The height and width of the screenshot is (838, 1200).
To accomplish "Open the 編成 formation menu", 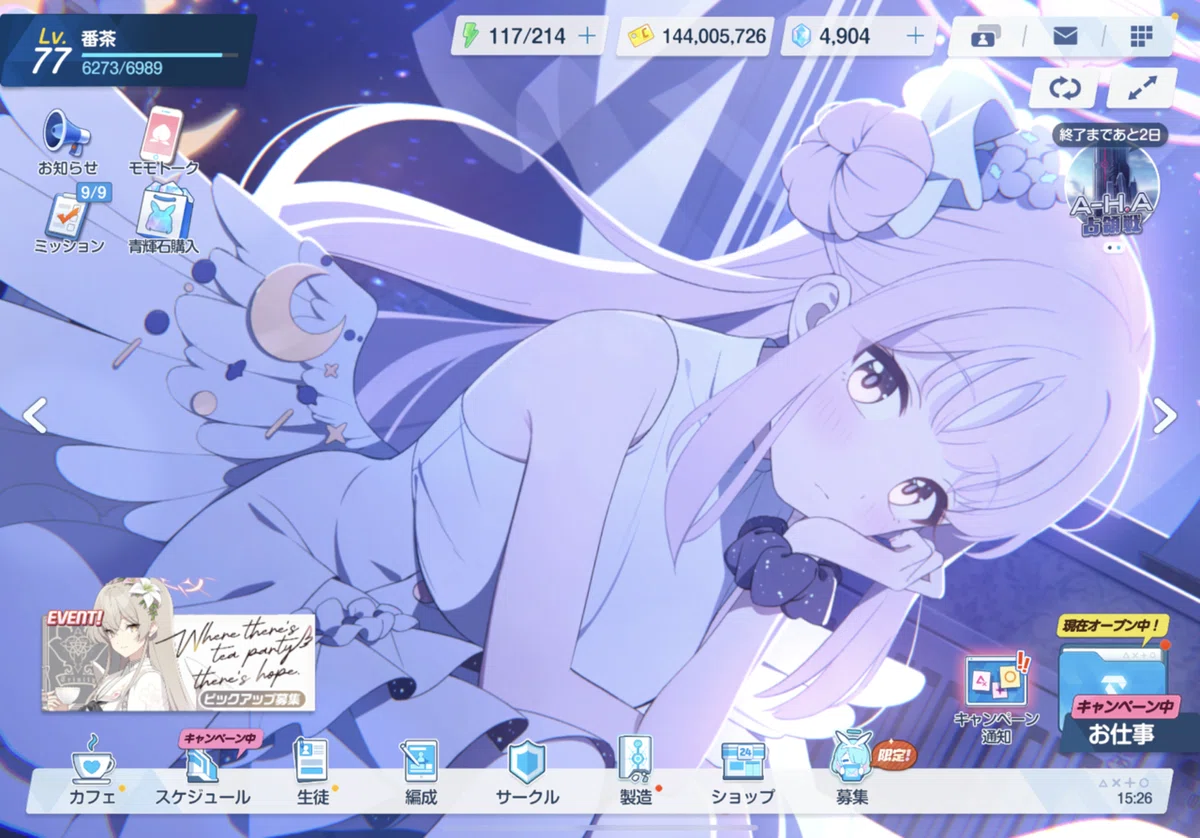I will click(x=420, y=775).
